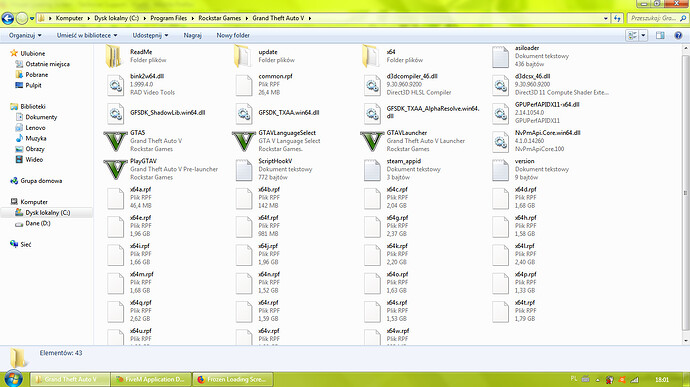Open the Wideo library
The width and height of the screenshot is (690, 387).
tap(34, 159)
